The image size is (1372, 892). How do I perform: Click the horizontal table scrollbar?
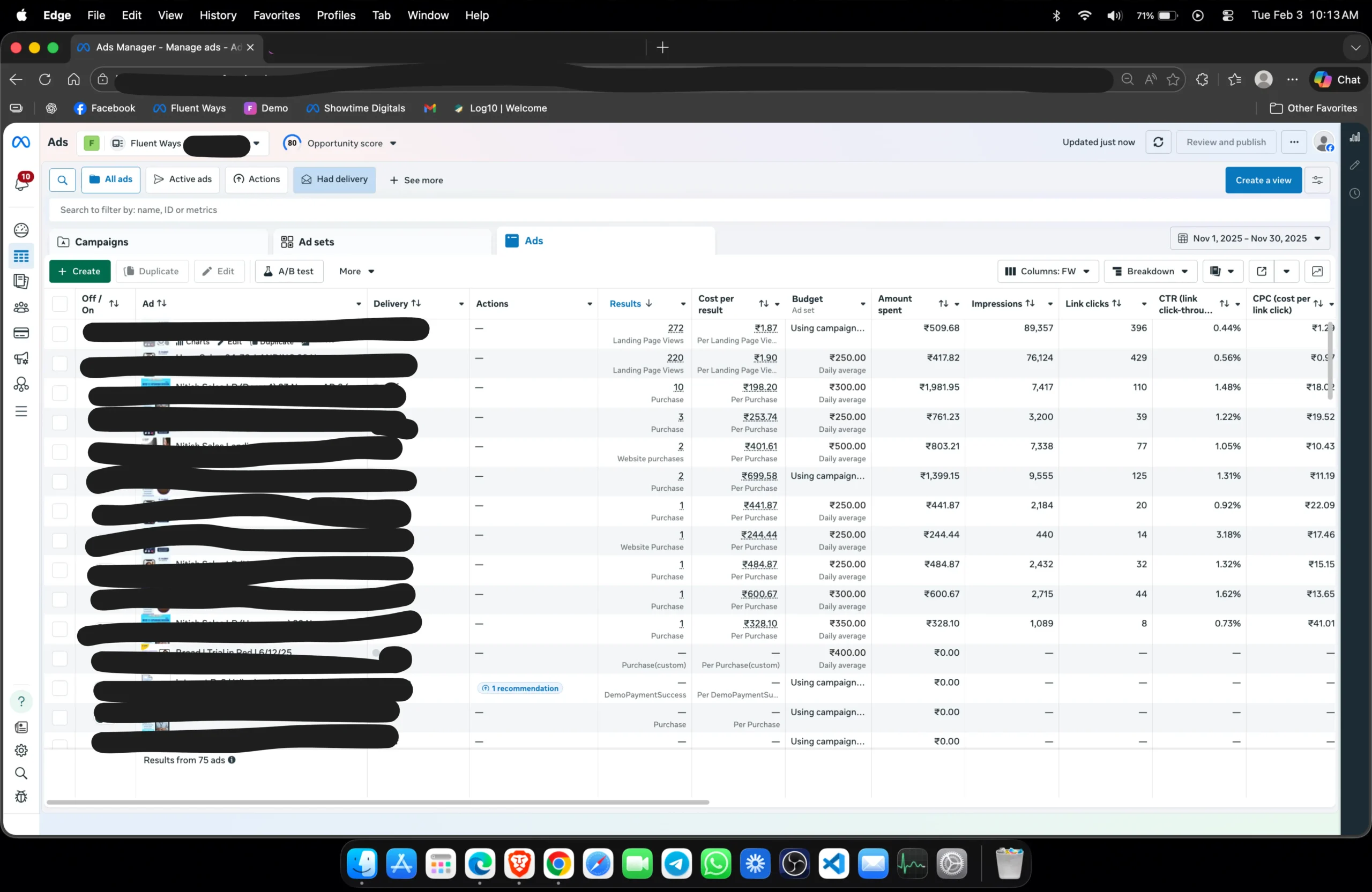378,802
